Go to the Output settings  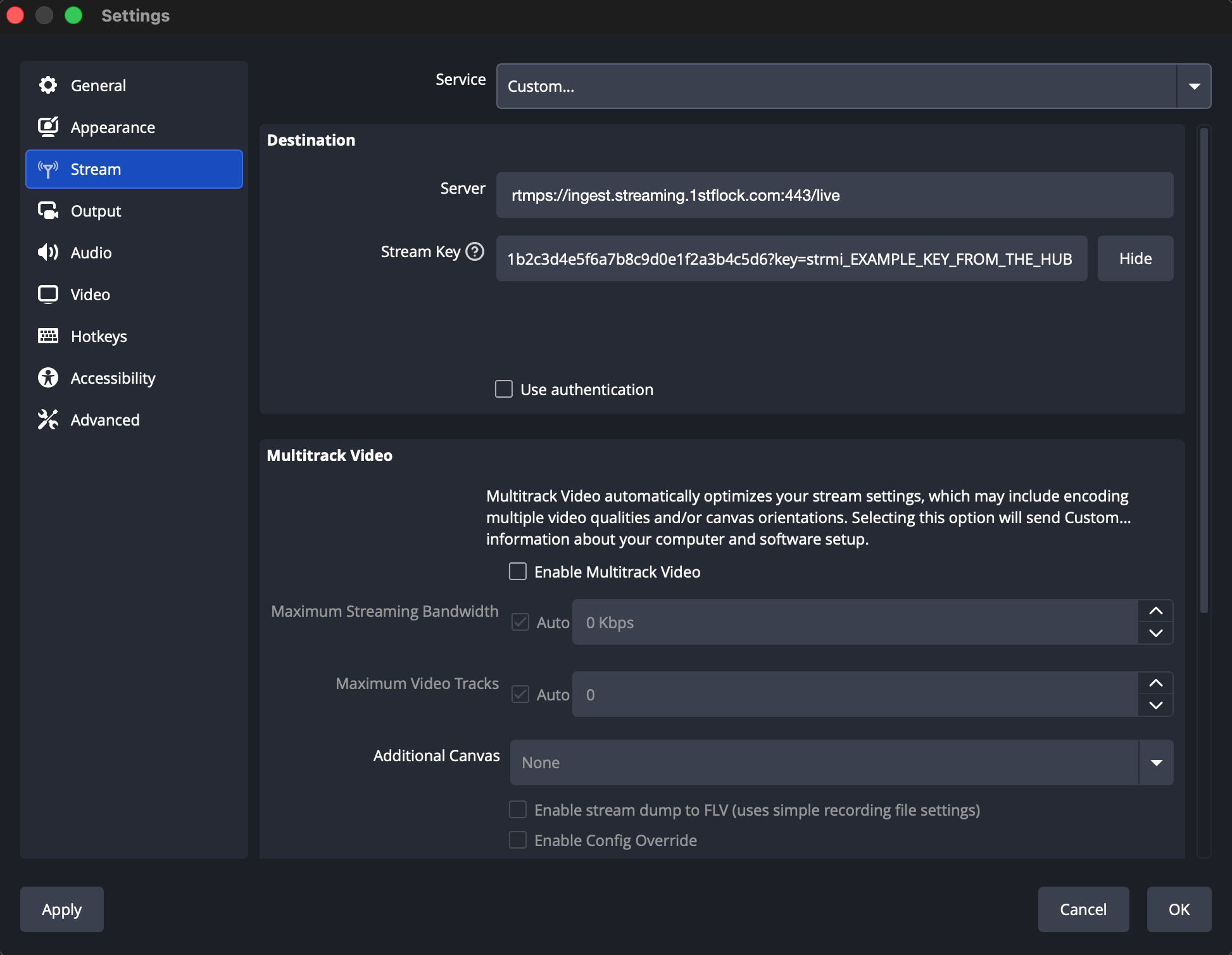tap(134, 211)
